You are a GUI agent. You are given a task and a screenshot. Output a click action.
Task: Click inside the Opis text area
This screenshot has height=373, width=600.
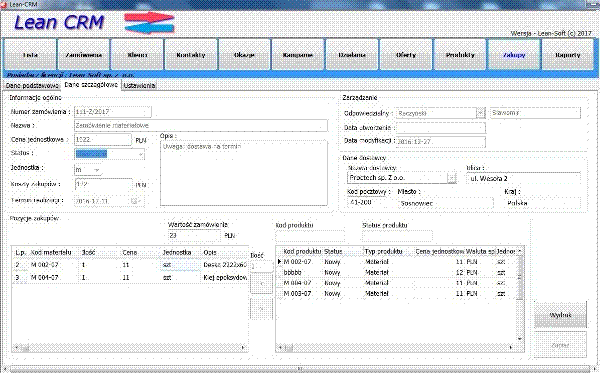coord(244,173)
